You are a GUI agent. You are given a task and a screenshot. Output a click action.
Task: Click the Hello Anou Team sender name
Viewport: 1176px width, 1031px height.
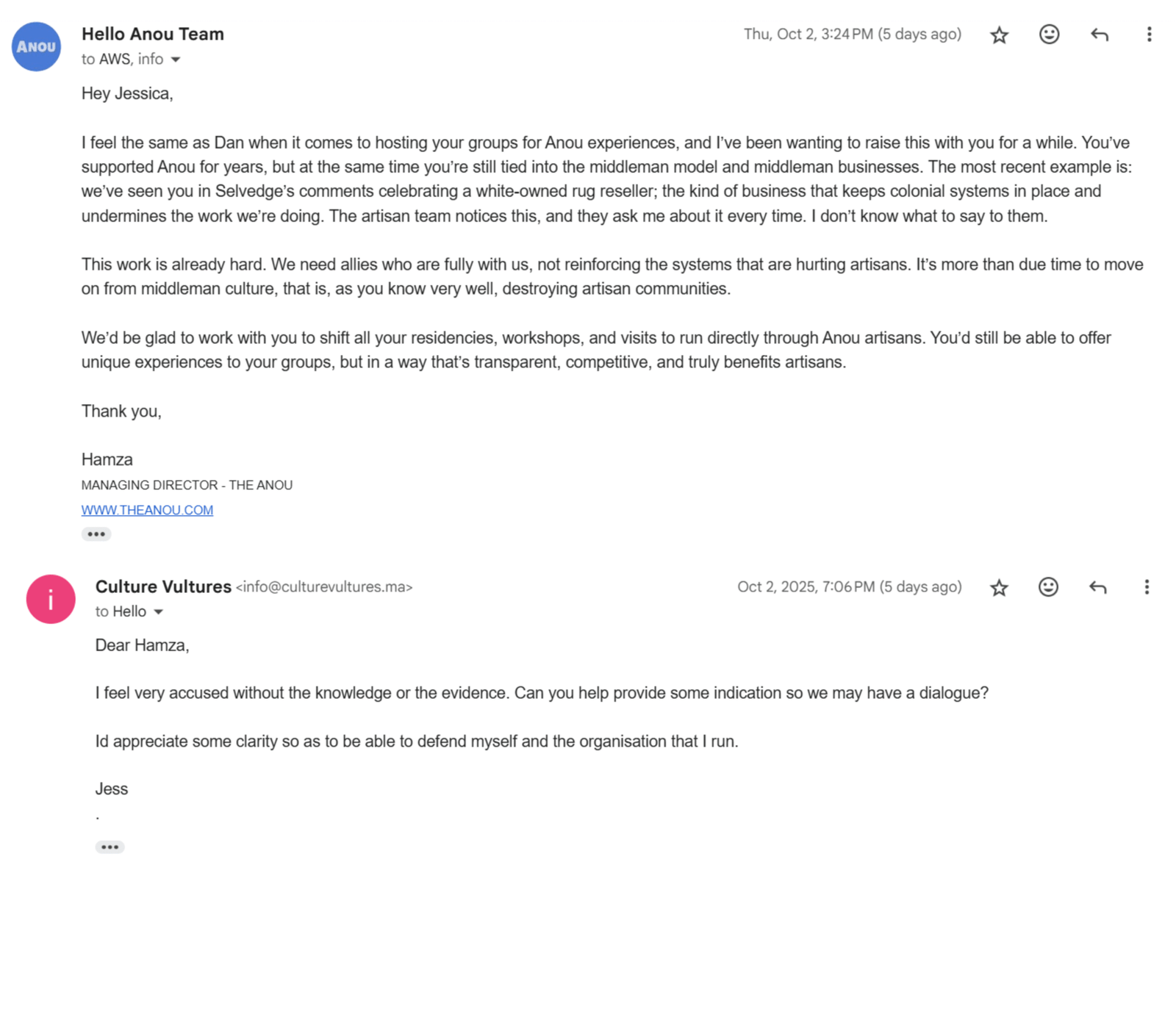(153, 35)
